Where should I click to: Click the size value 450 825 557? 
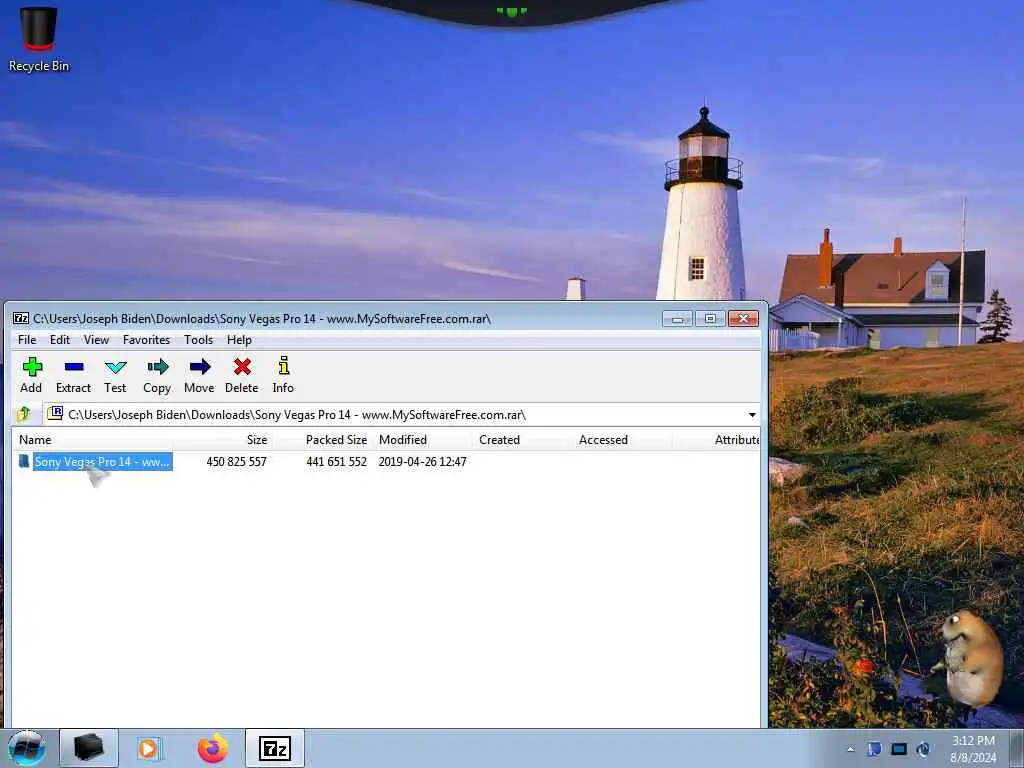click(x=236, y=462)
